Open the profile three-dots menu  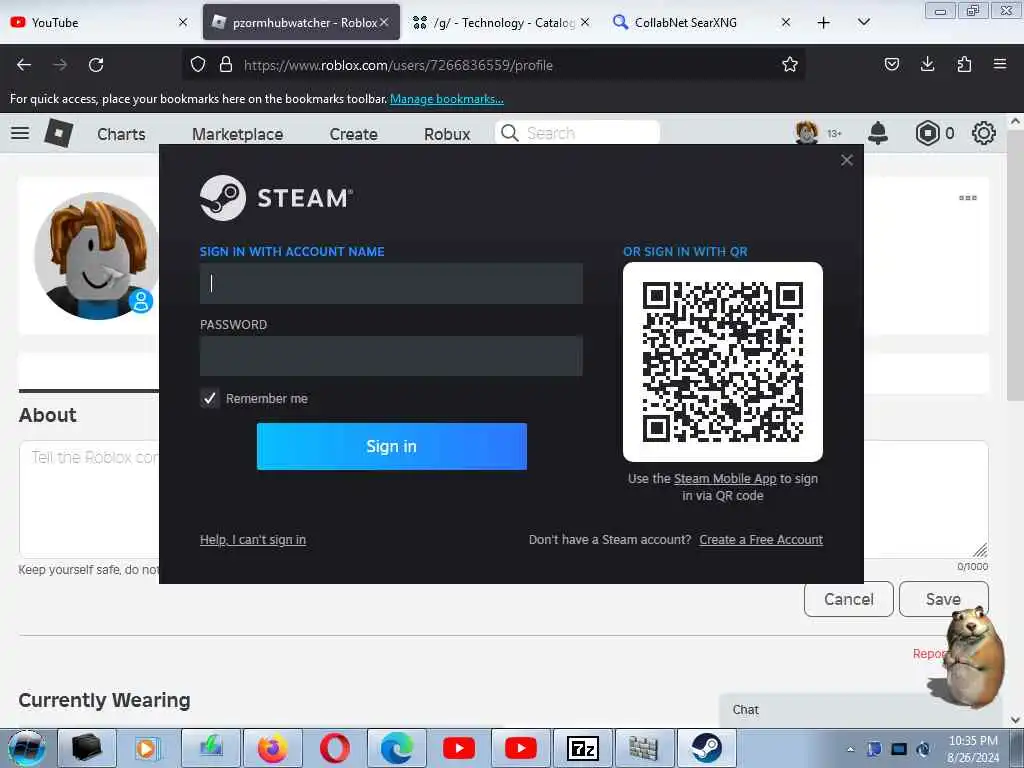click(967, 197)
